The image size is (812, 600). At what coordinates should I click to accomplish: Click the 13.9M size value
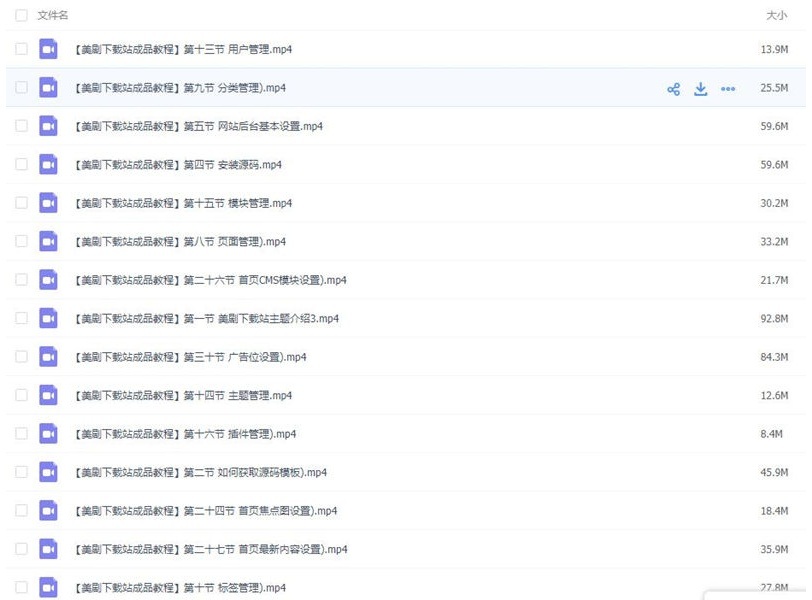[774, 49]
